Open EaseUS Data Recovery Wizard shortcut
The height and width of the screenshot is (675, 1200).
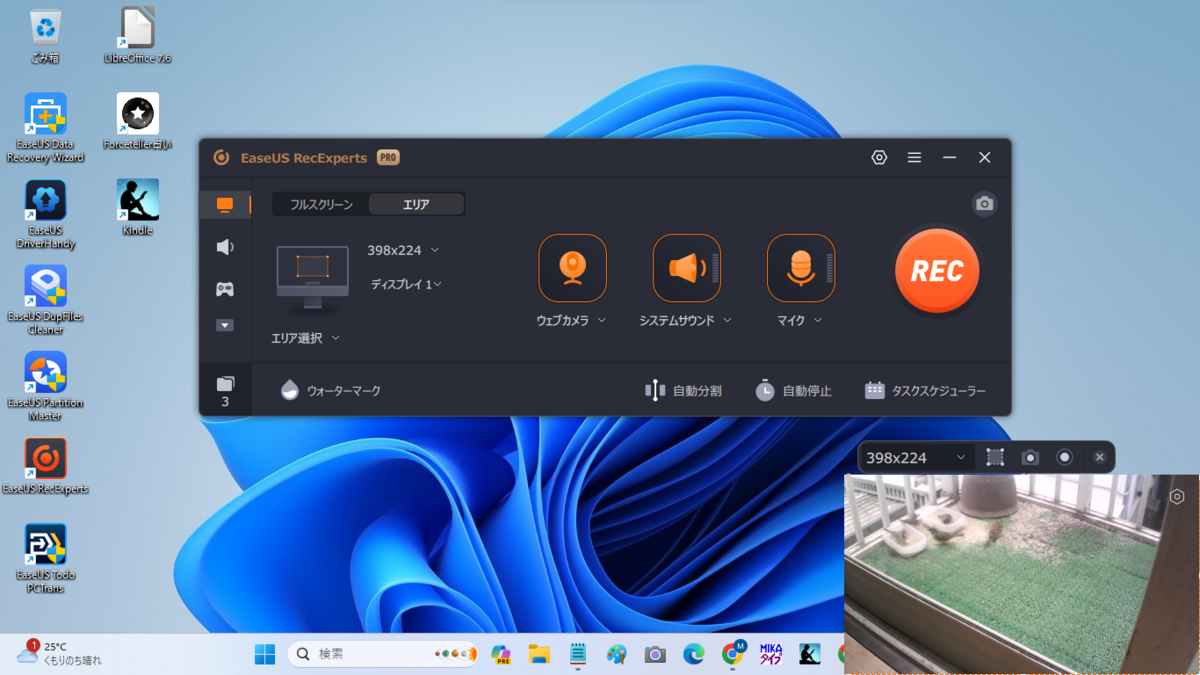pos(45,128)
